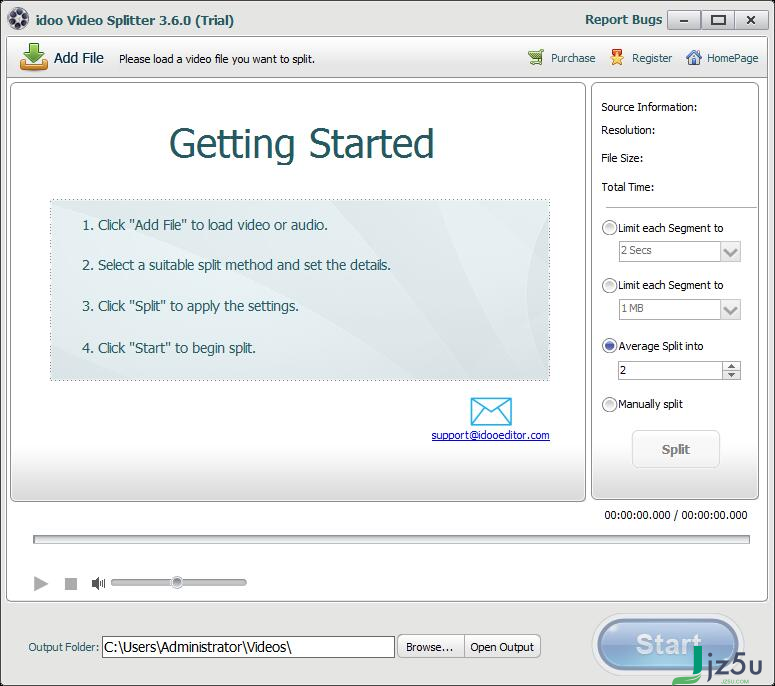Viewport: 775px width, 686px height.
Task: Maximize the Video Splitter window
Action: [x=718, y=20]
